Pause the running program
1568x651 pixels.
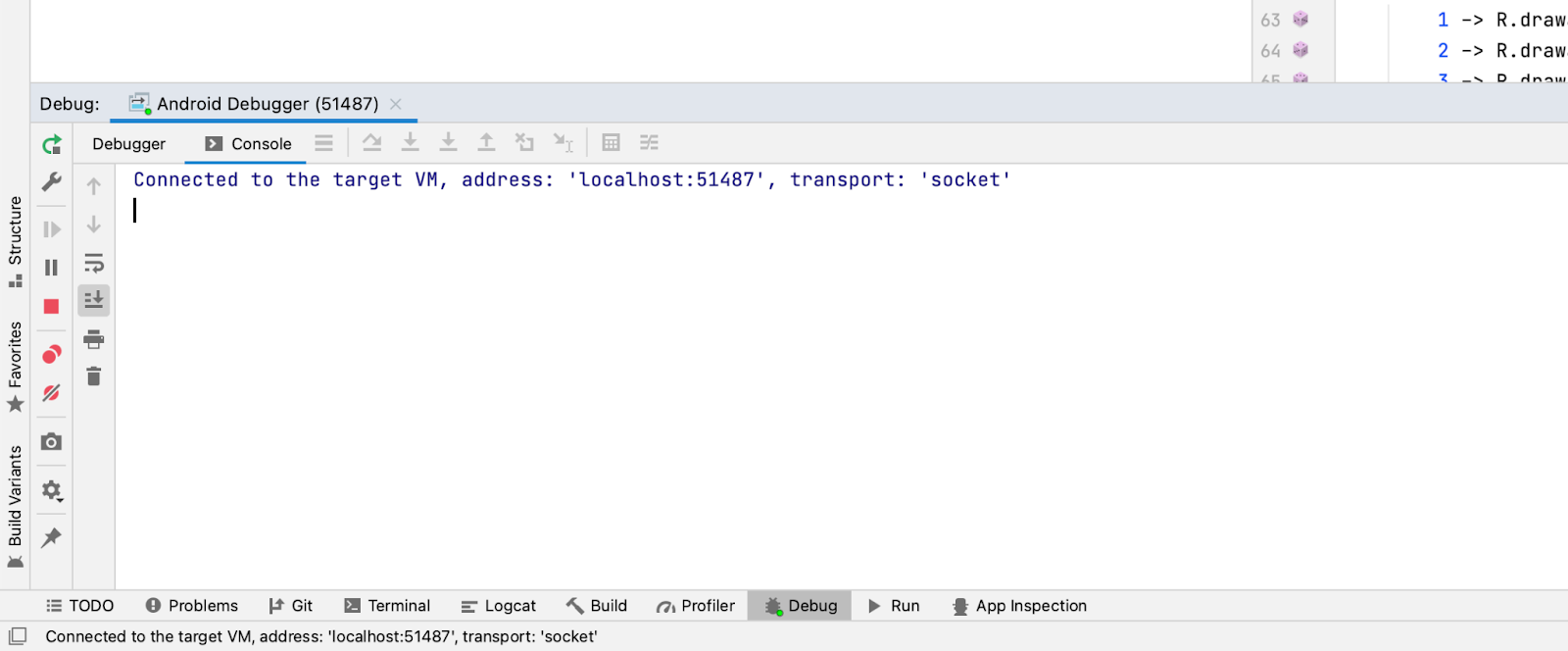52,268
